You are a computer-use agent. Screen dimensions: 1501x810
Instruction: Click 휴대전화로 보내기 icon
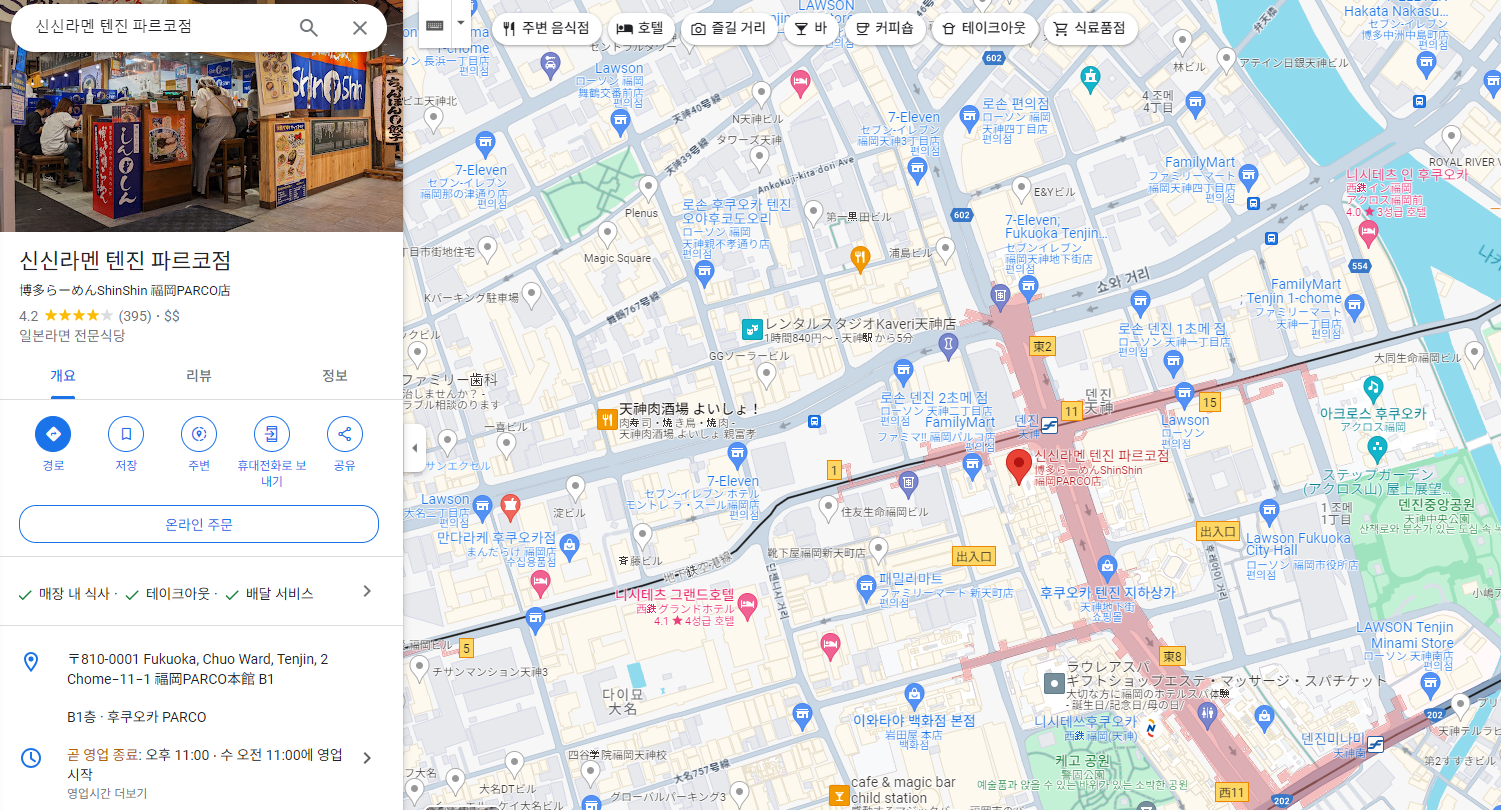click(x=272, y=434)
